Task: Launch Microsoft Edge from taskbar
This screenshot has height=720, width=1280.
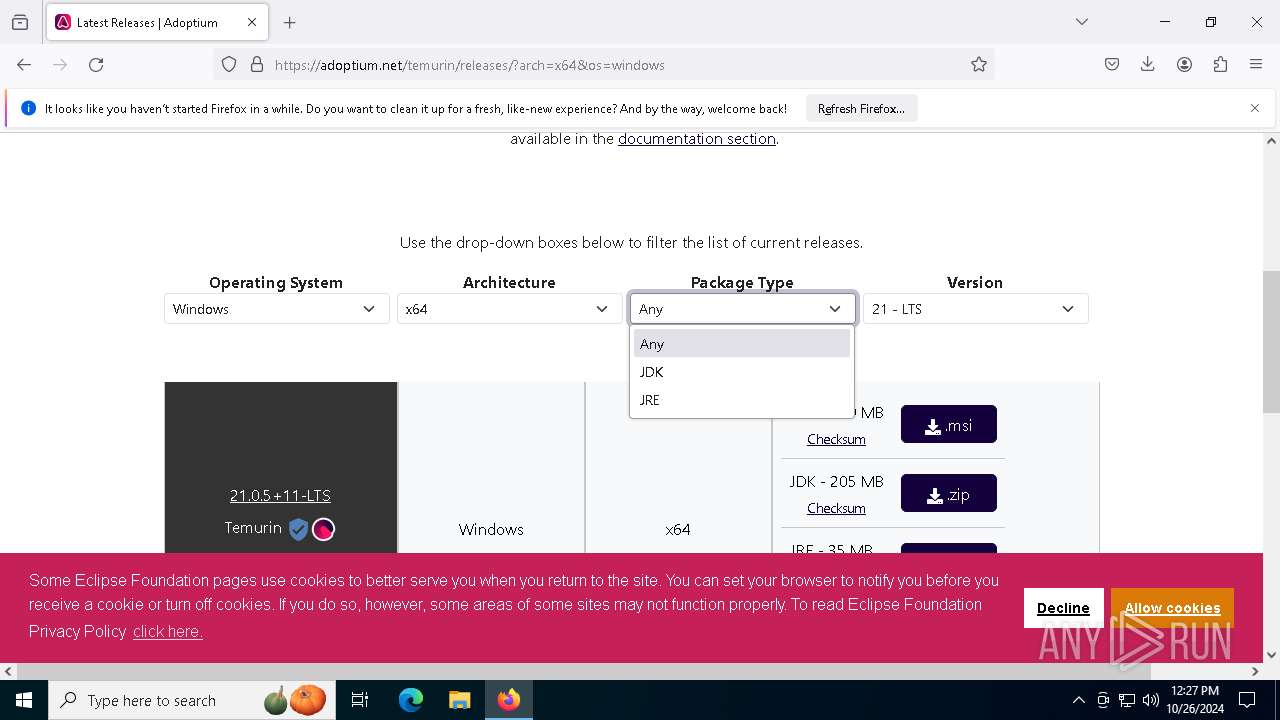Action: click(x=411, y=700)
